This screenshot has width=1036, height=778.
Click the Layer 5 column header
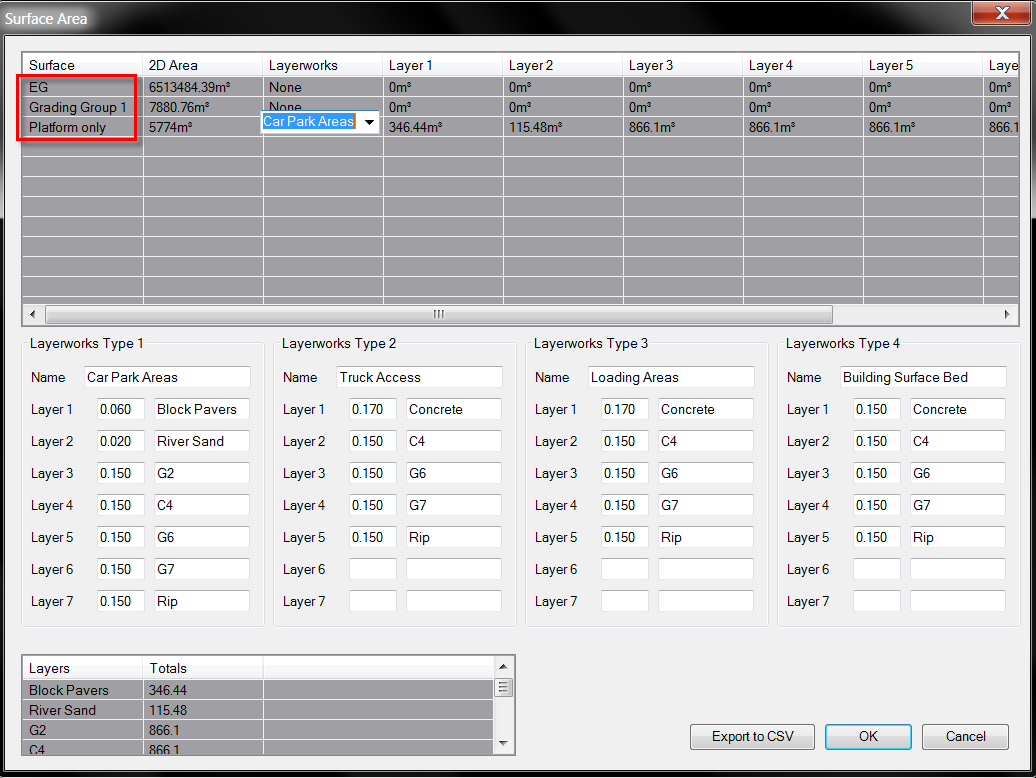(x=923, y=65)
